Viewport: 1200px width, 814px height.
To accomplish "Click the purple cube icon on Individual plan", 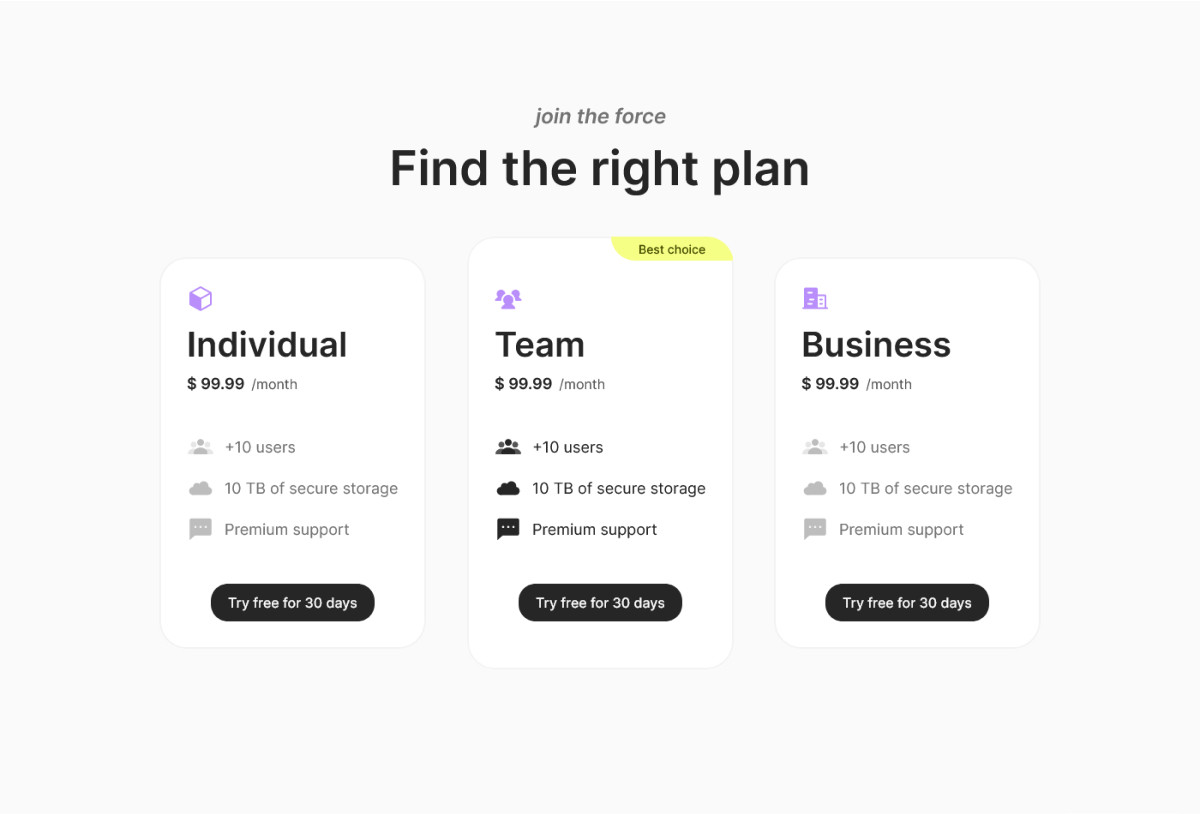I will pos(200,298).
